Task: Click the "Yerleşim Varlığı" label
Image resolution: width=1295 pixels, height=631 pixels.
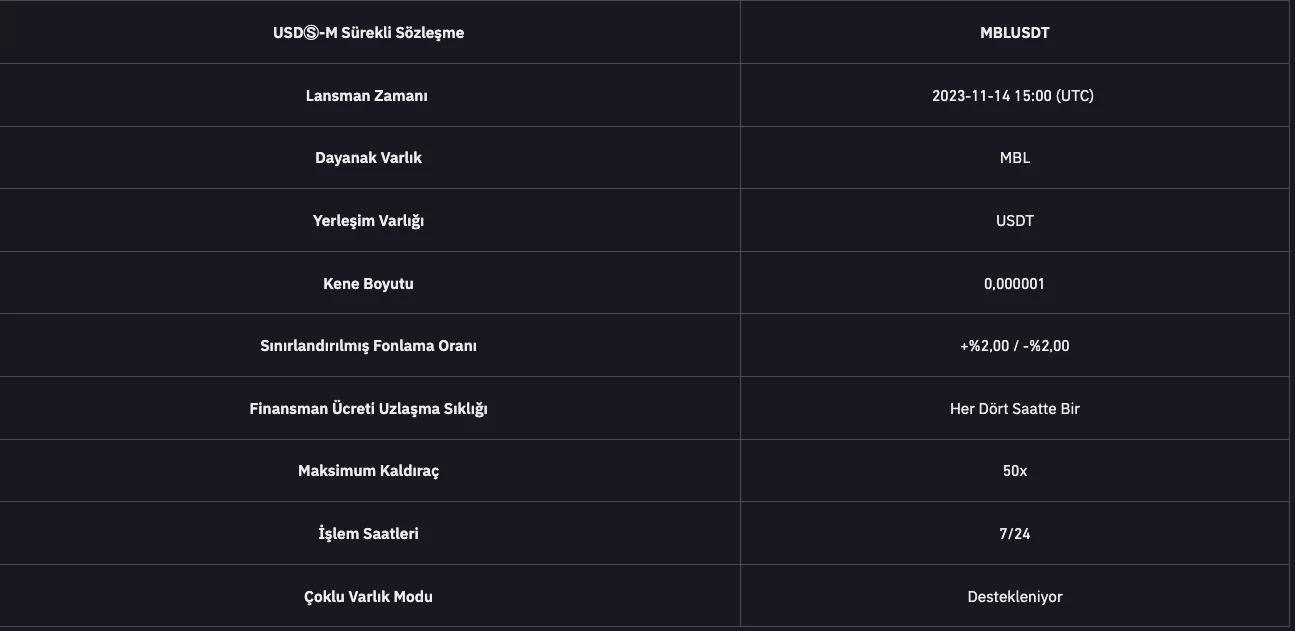Action: [x=368, y=221]
